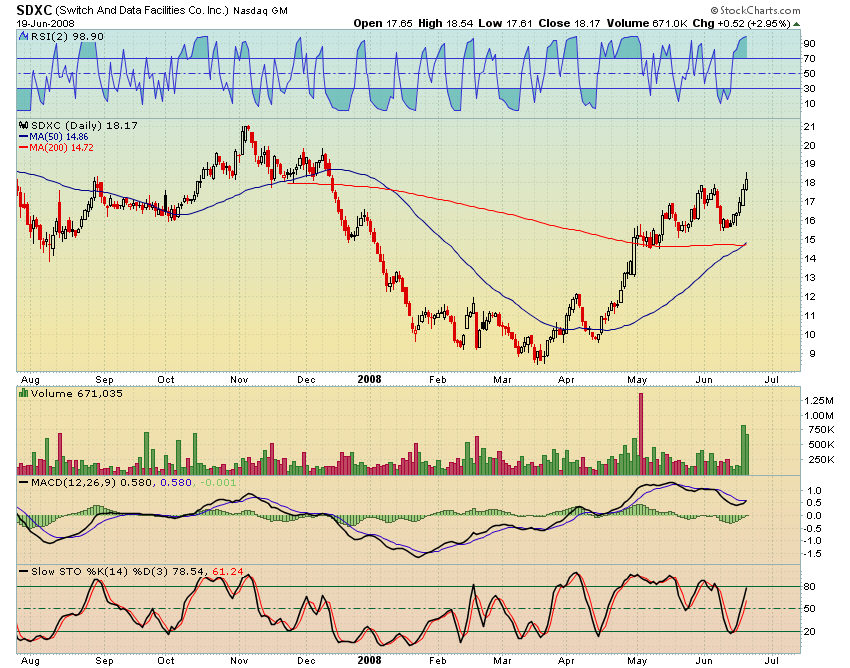Click the Nasdaq GM exchange label
This screenshot has width=850, height=668.
click(261, 11)
